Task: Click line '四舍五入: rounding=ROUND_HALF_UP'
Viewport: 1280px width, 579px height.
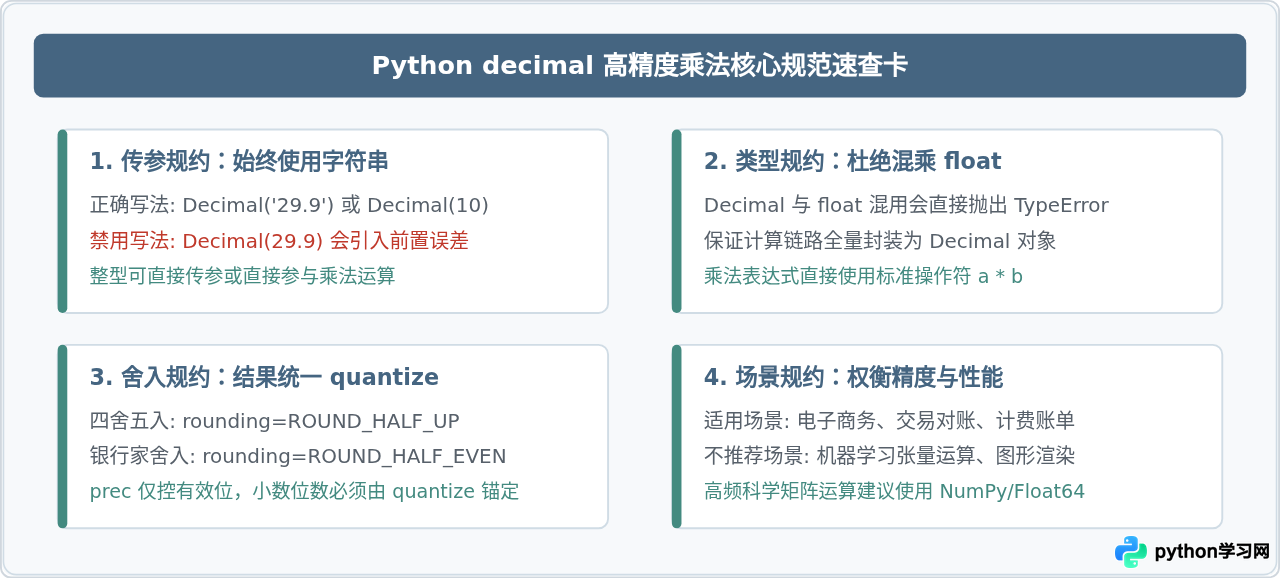Action: coord(274,421)
